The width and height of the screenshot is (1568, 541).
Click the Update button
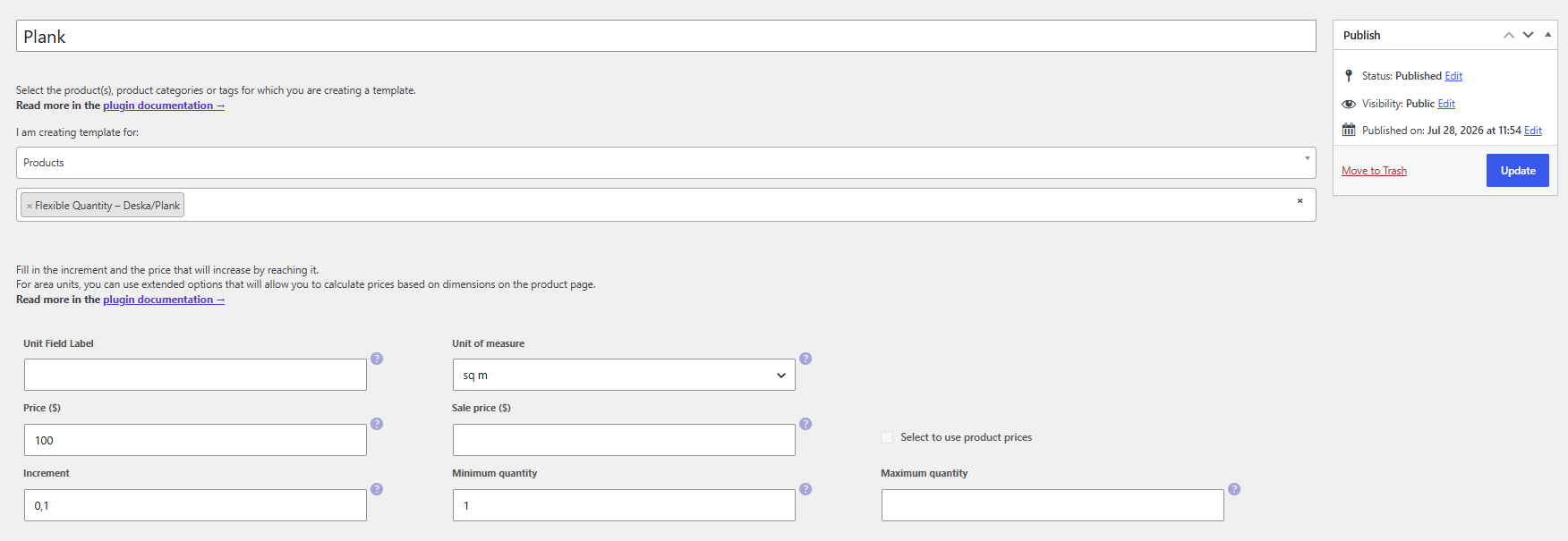coord(1518,171)
